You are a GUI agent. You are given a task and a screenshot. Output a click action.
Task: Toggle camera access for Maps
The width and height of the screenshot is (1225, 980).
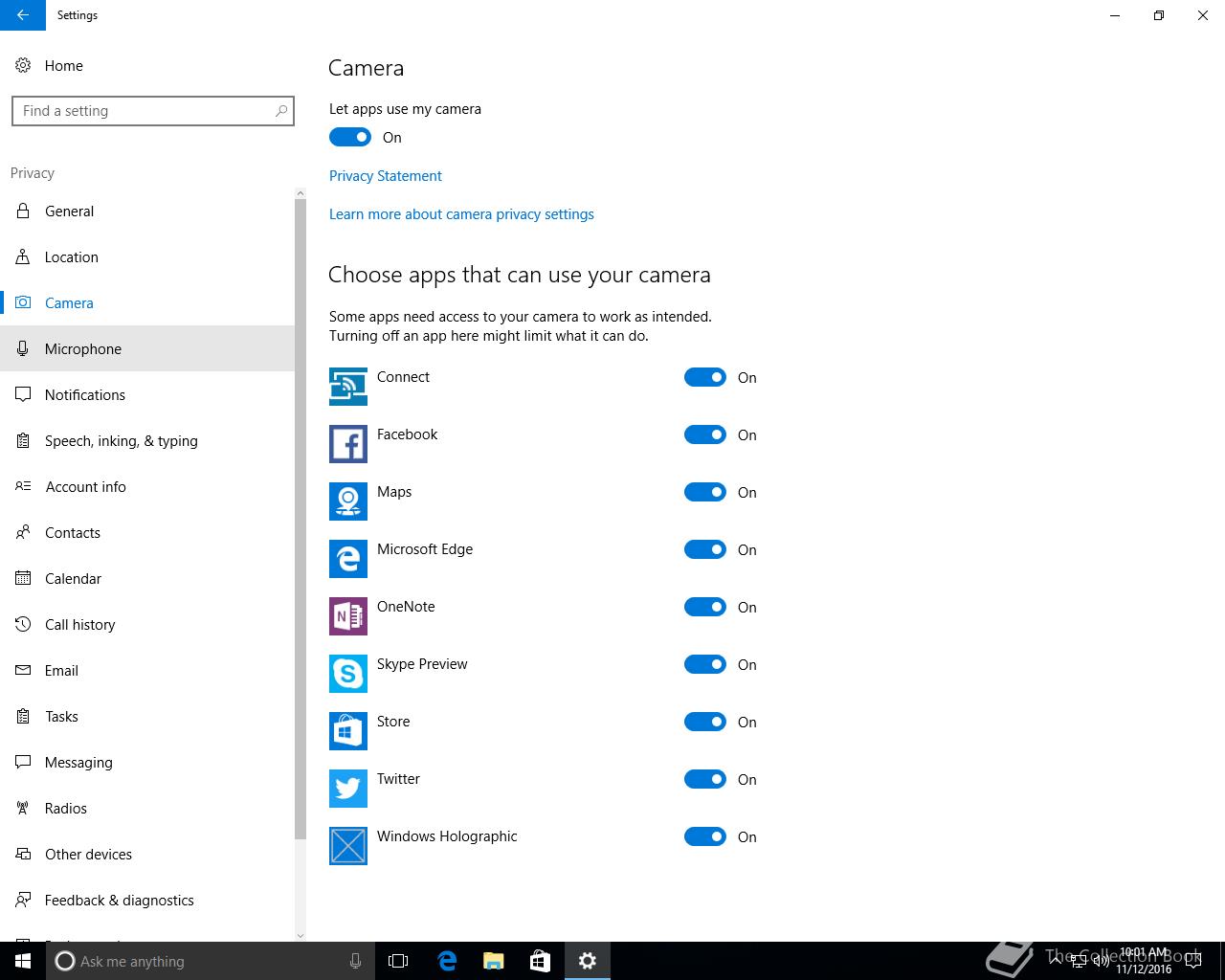pyautogui.click(x=705, y=492)
